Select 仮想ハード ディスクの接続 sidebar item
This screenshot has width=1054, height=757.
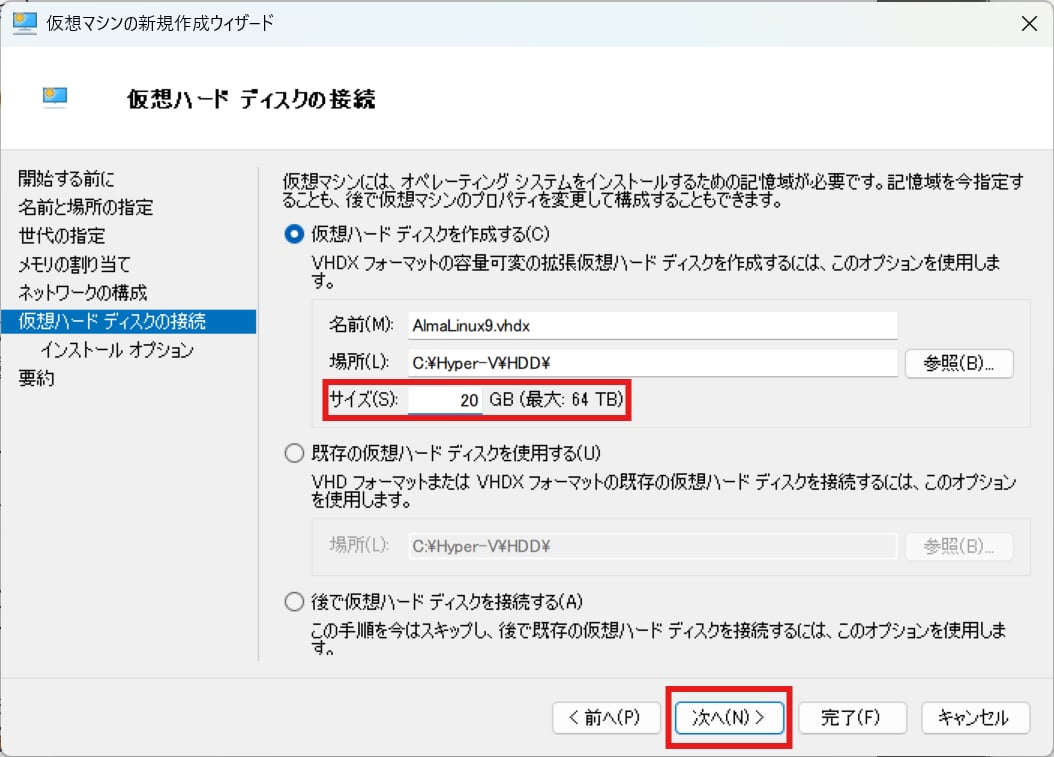point(112,321)
